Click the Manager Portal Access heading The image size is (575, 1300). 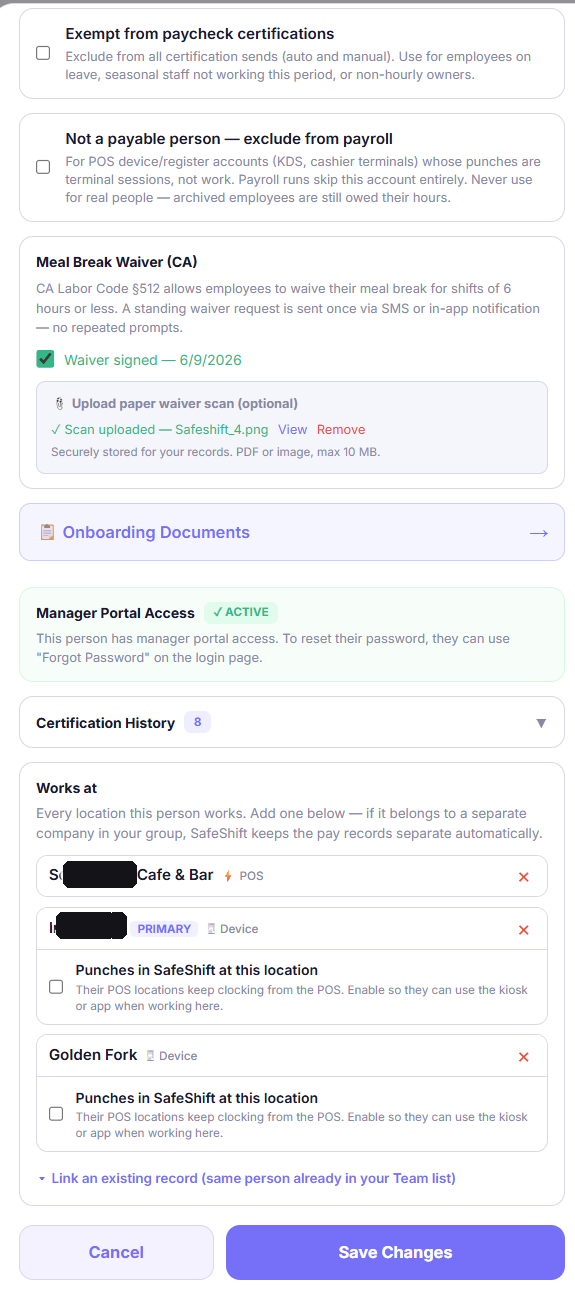coord(115,613)
